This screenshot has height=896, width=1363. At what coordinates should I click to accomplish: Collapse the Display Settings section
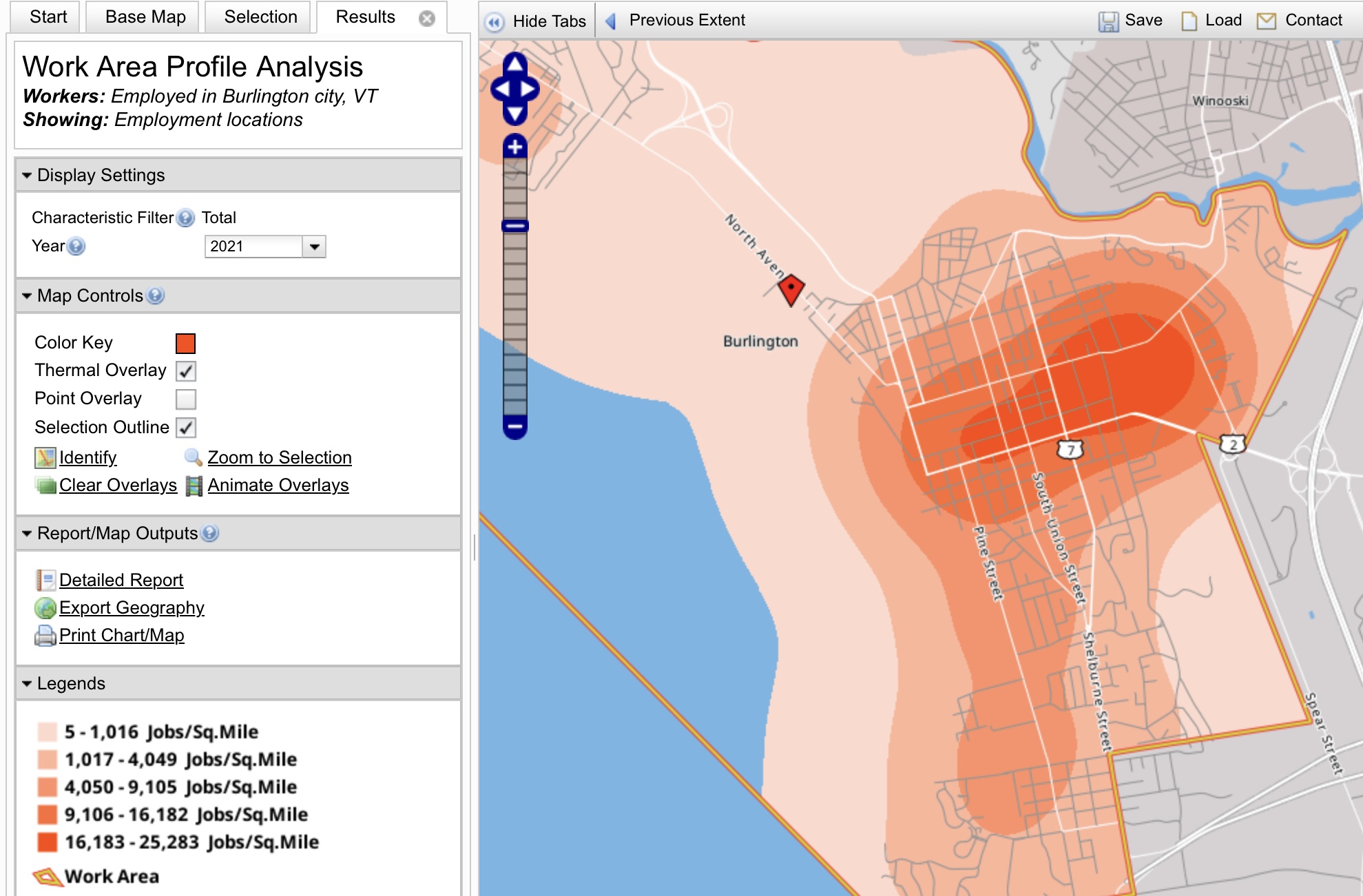[27, 176]
